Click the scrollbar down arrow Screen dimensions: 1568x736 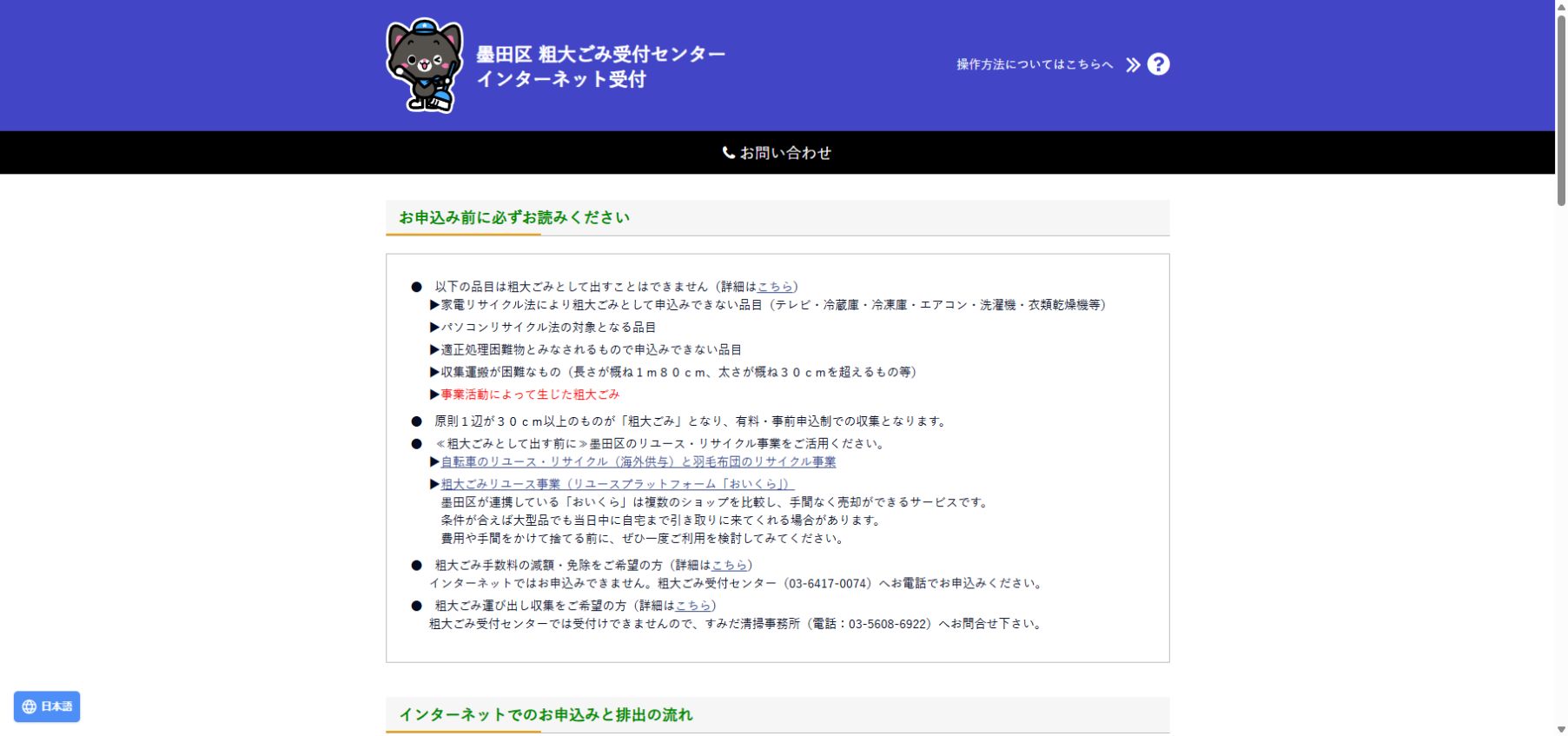(x=1561, y=729)
